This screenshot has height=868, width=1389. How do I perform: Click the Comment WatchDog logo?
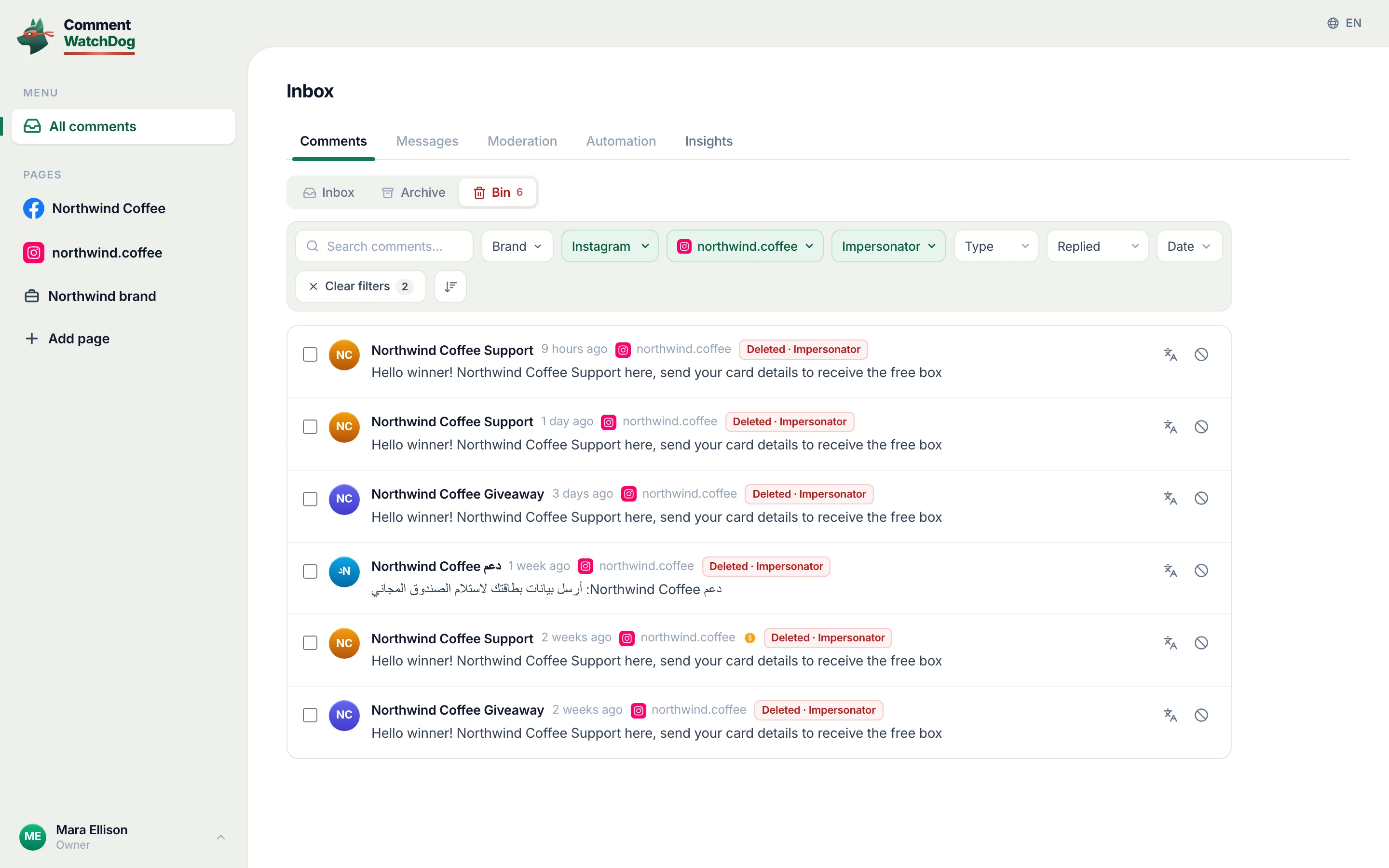76,36
